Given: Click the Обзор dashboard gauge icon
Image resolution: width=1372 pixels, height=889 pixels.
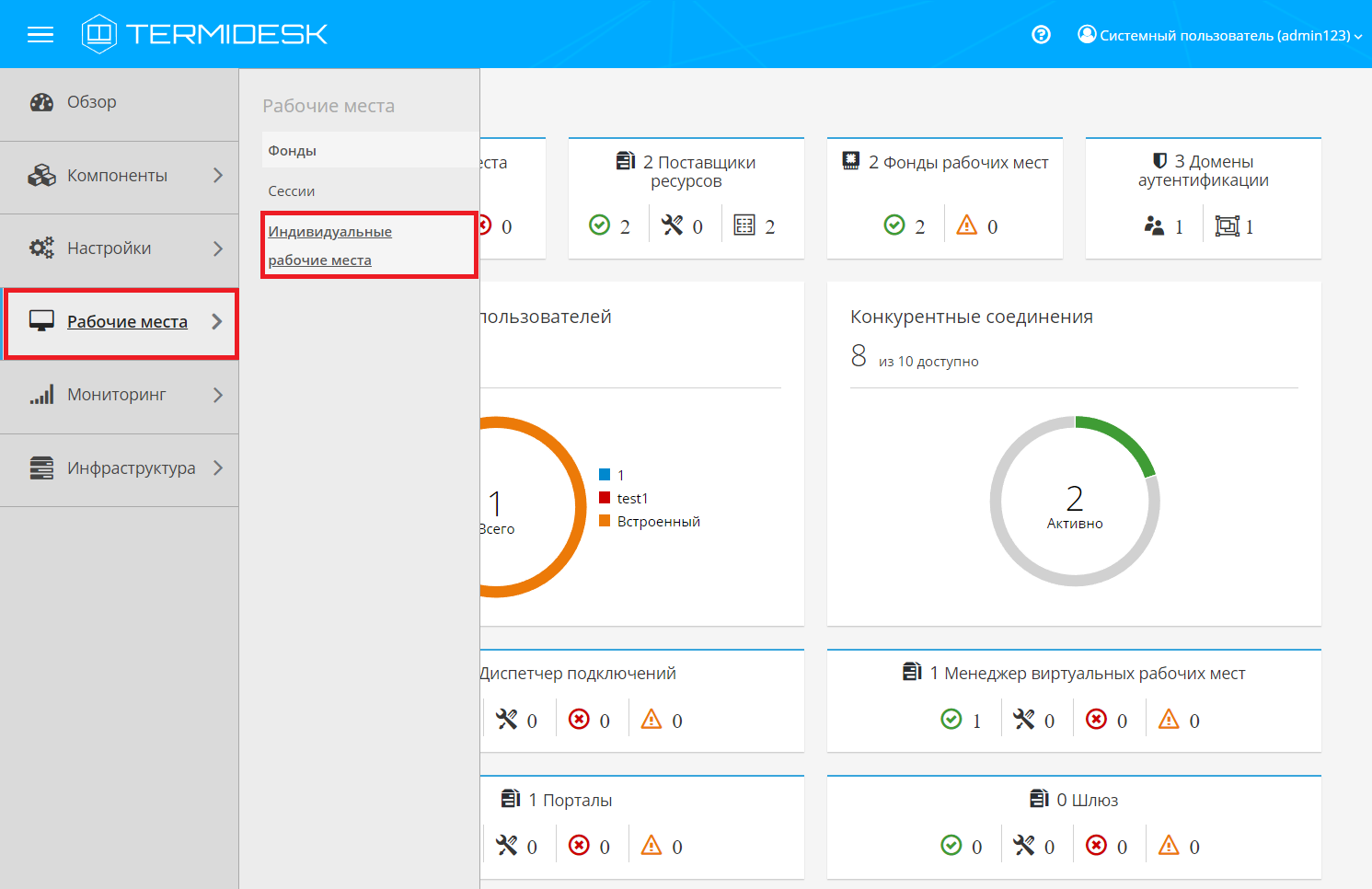Looking at the screenshot, I should [41, 102].
